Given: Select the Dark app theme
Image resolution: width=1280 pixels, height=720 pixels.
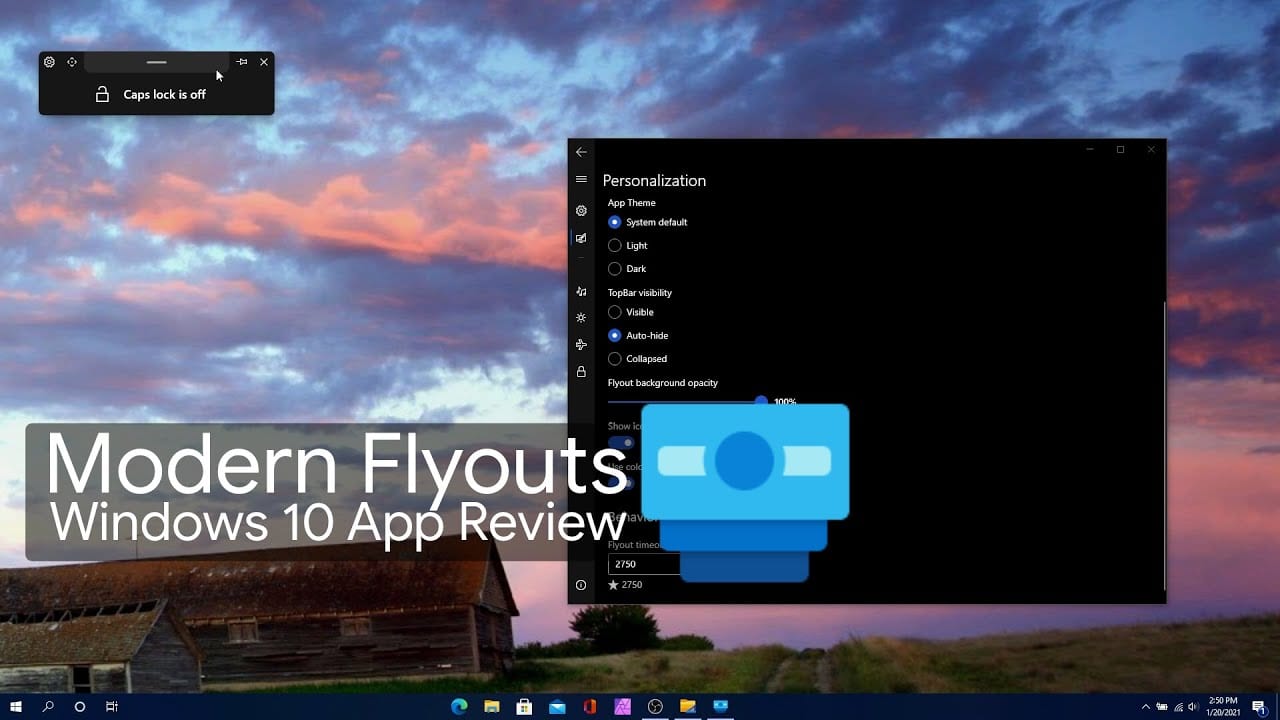Looking at the screenshot, I should (x=628, y=269).
